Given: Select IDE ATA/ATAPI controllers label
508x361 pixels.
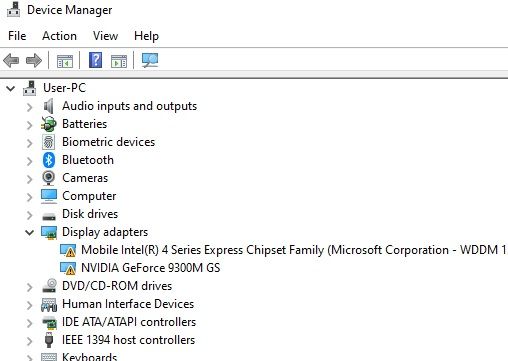Looking at the screenshot, I should (x=129, y=322).
